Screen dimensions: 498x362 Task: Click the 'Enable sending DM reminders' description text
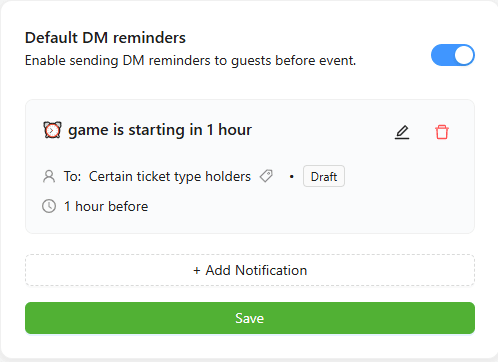tap(190, 61)
